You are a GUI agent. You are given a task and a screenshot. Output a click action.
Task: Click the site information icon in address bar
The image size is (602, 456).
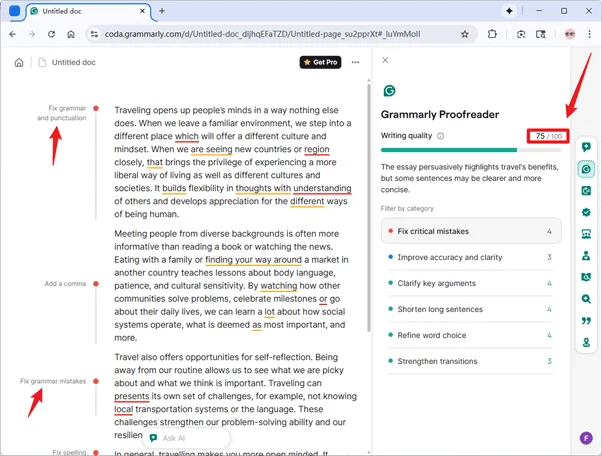pos(94,34)
